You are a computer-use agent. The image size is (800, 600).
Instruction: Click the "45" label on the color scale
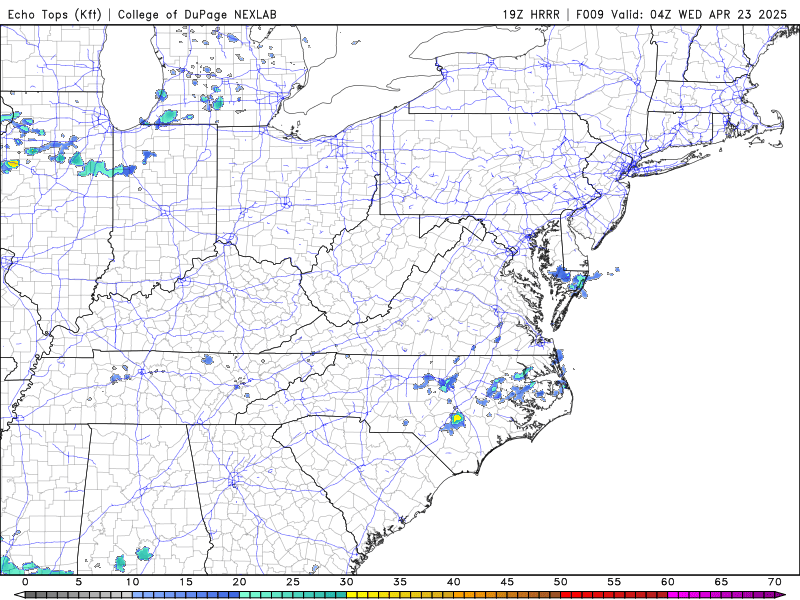[507, 582]
